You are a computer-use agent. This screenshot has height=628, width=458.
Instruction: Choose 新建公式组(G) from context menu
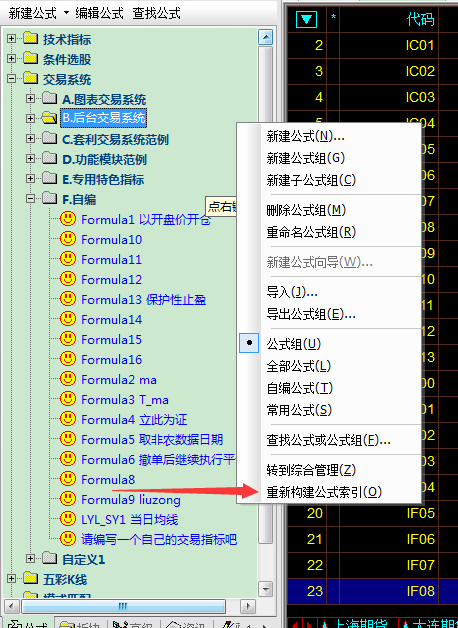[329, 158]
